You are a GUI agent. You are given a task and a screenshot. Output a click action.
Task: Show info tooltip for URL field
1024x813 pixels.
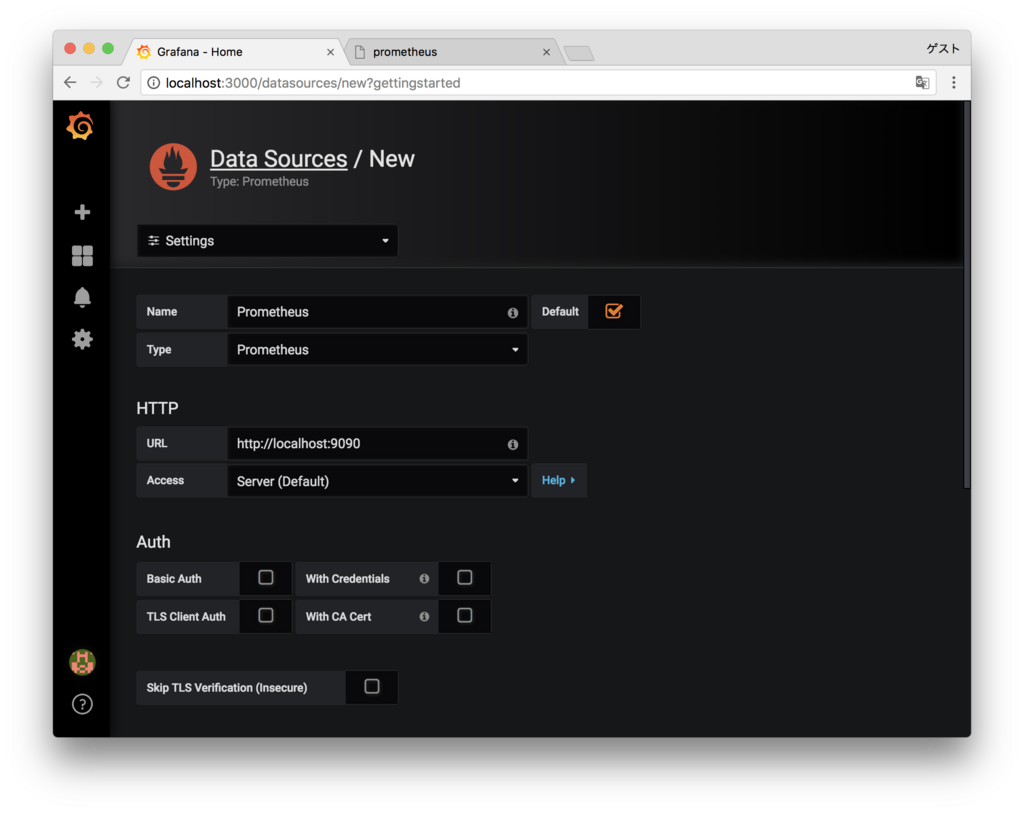click(x=513, y=445)
